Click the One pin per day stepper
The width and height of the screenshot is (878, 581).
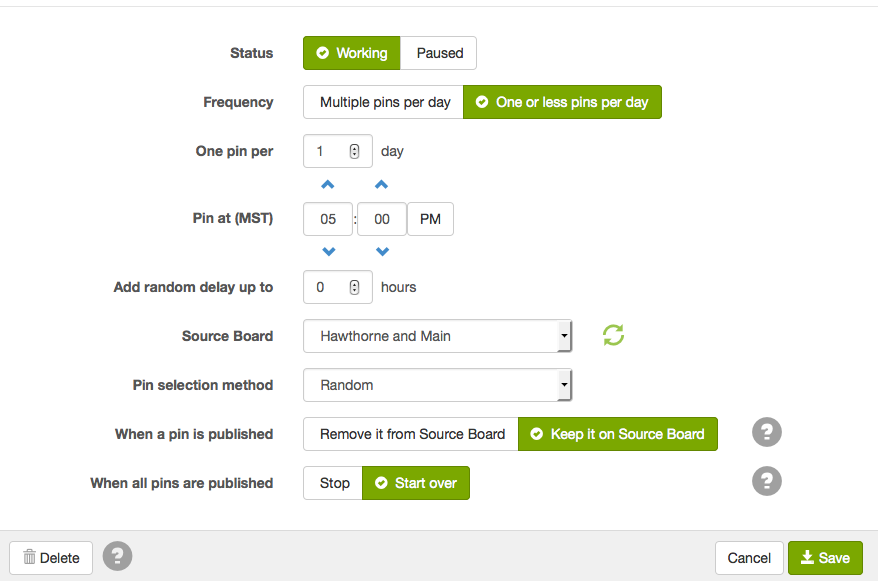tap(354, 151)
